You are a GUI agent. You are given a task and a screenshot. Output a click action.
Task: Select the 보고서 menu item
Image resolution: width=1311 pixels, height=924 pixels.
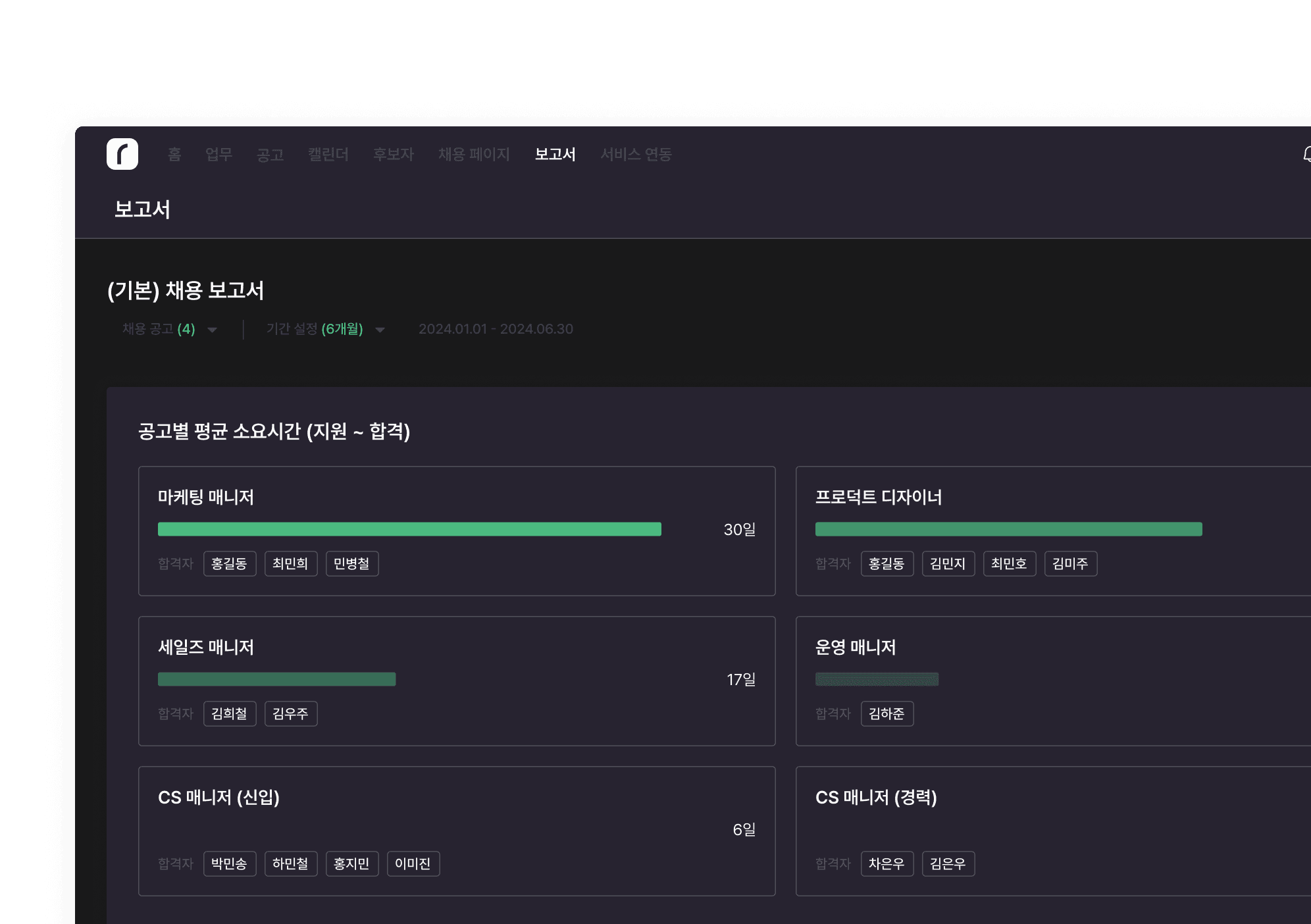[555, 154]
